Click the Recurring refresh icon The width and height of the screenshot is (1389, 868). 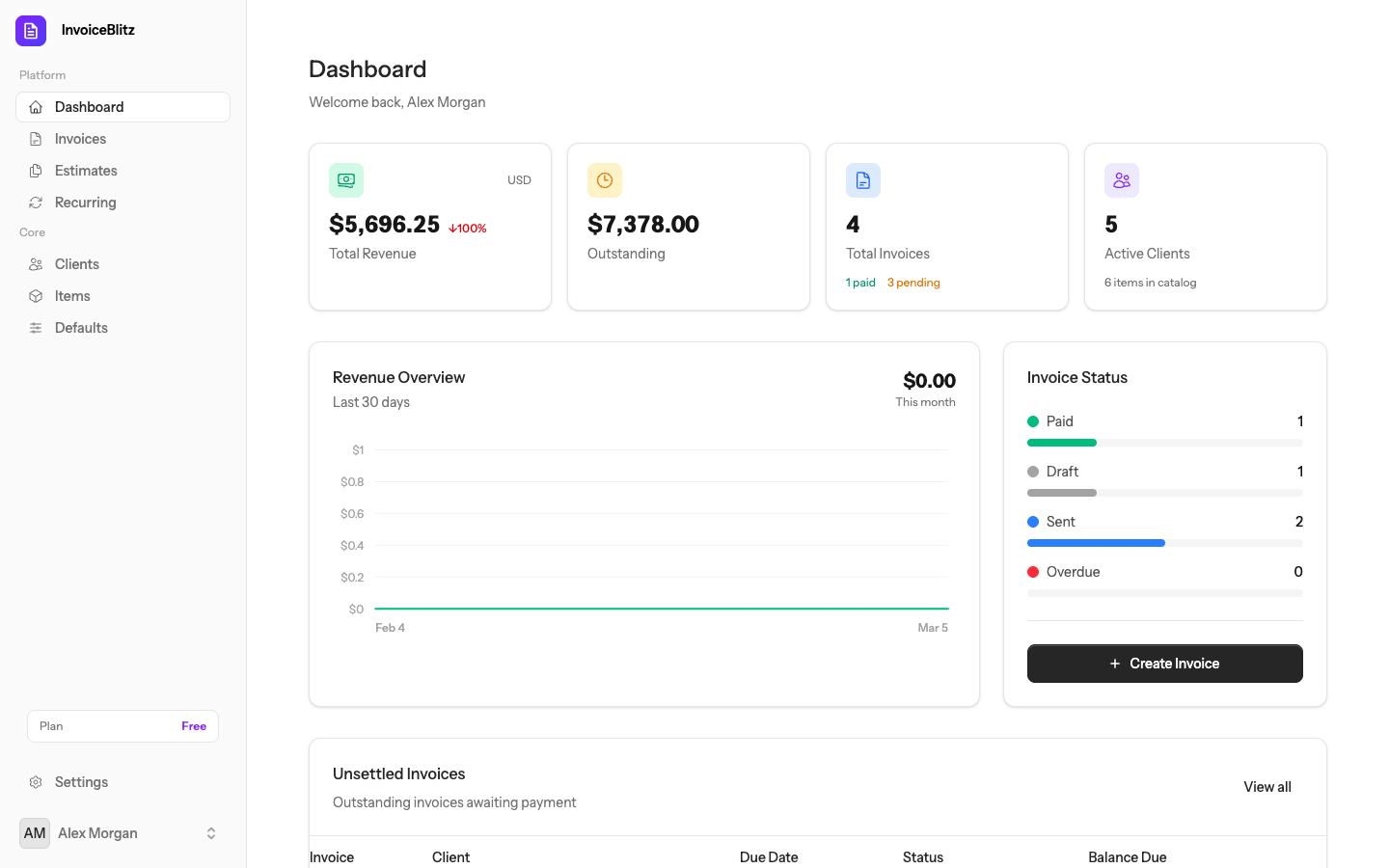click(37, 202)
